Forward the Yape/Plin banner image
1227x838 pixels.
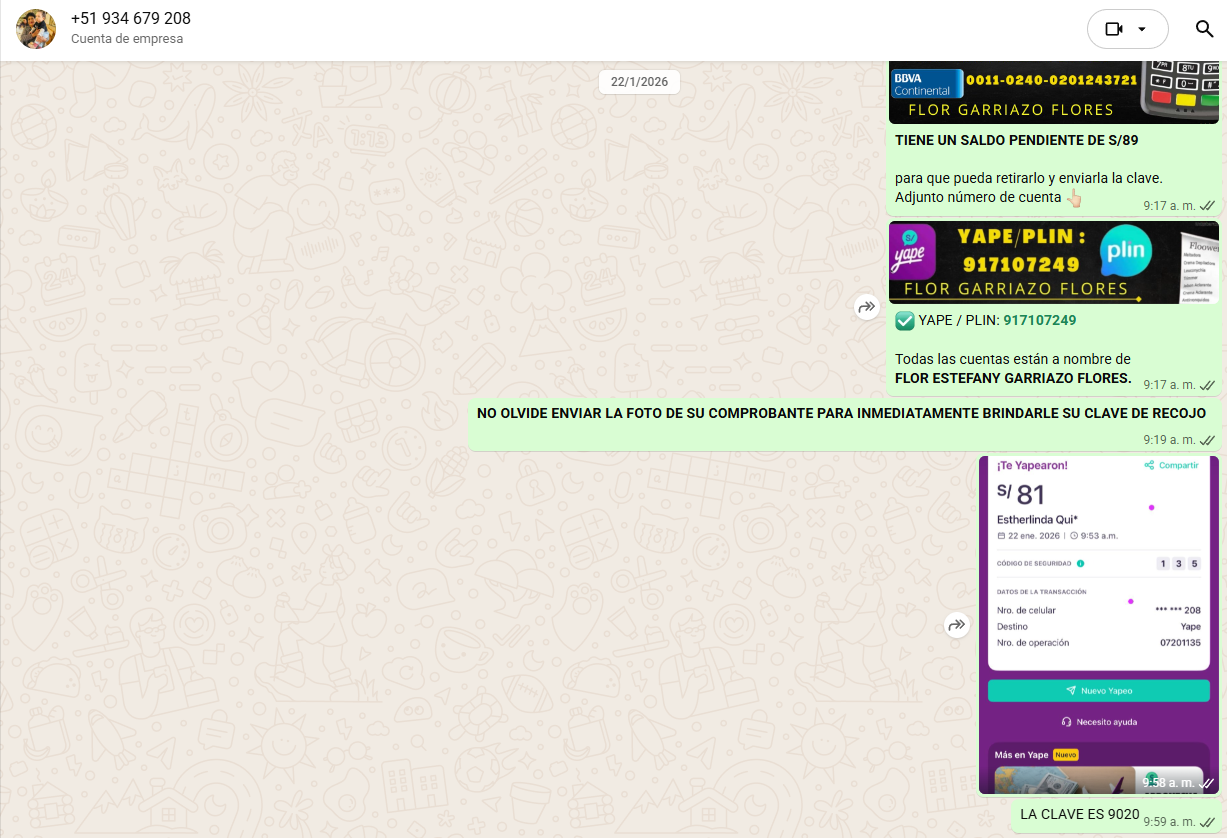pos(866,307)
